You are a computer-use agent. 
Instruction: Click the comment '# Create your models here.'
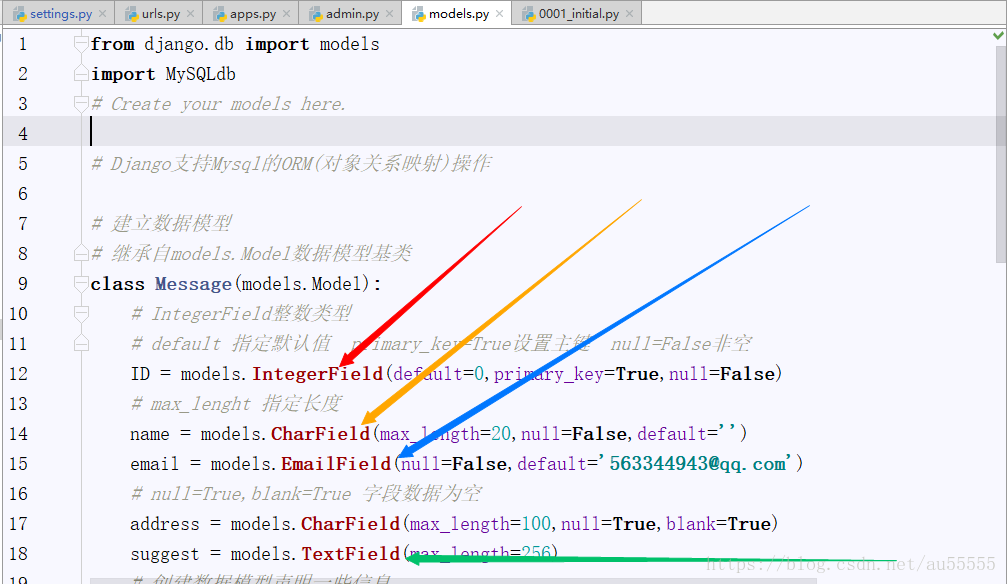click(218, 104)
